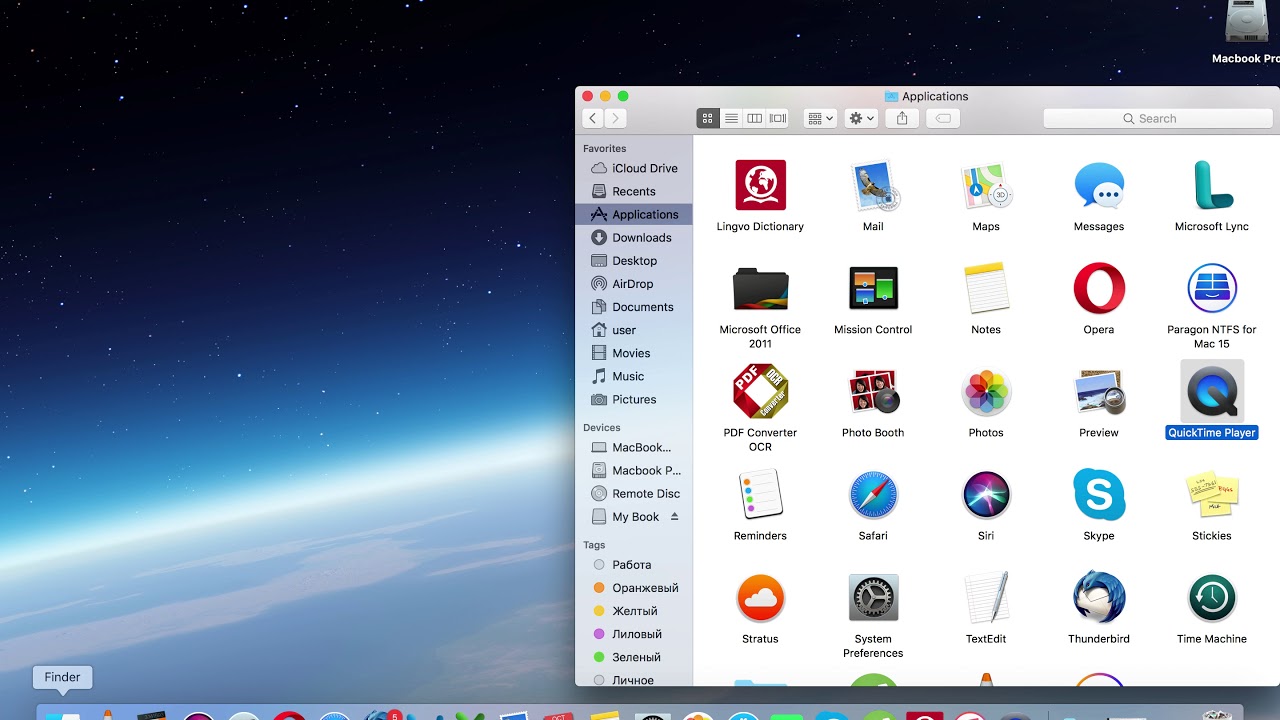Select the Stickies app
The height and width of the screenshot is (720, 1280).
(x=1212, y=494)
